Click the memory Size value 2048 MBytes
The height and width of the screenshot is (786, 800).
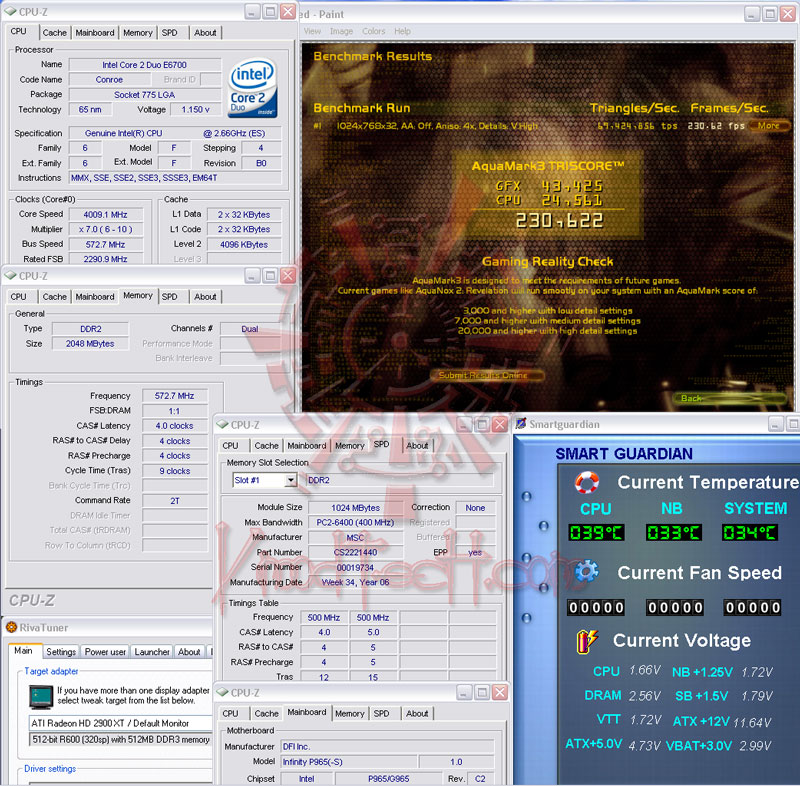[x=90, y=344]
